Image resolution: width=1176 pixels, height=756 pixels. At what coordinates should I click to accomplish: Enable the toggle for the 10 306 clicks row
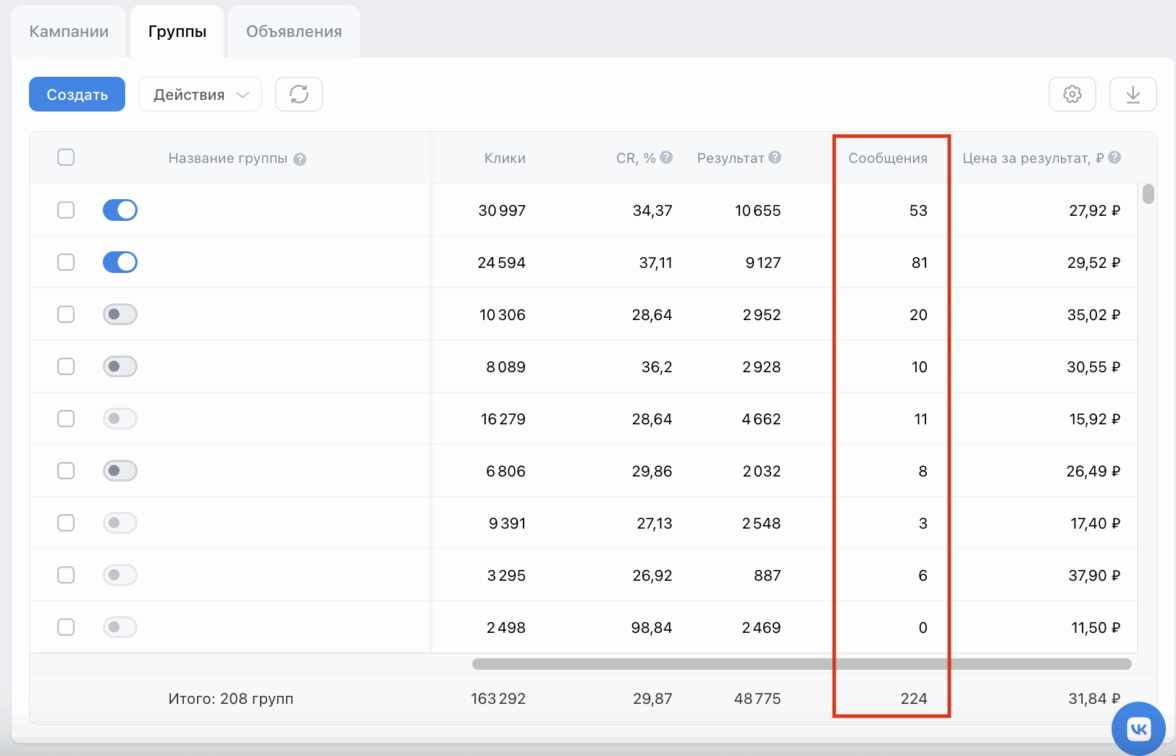(x=120, y=314)
